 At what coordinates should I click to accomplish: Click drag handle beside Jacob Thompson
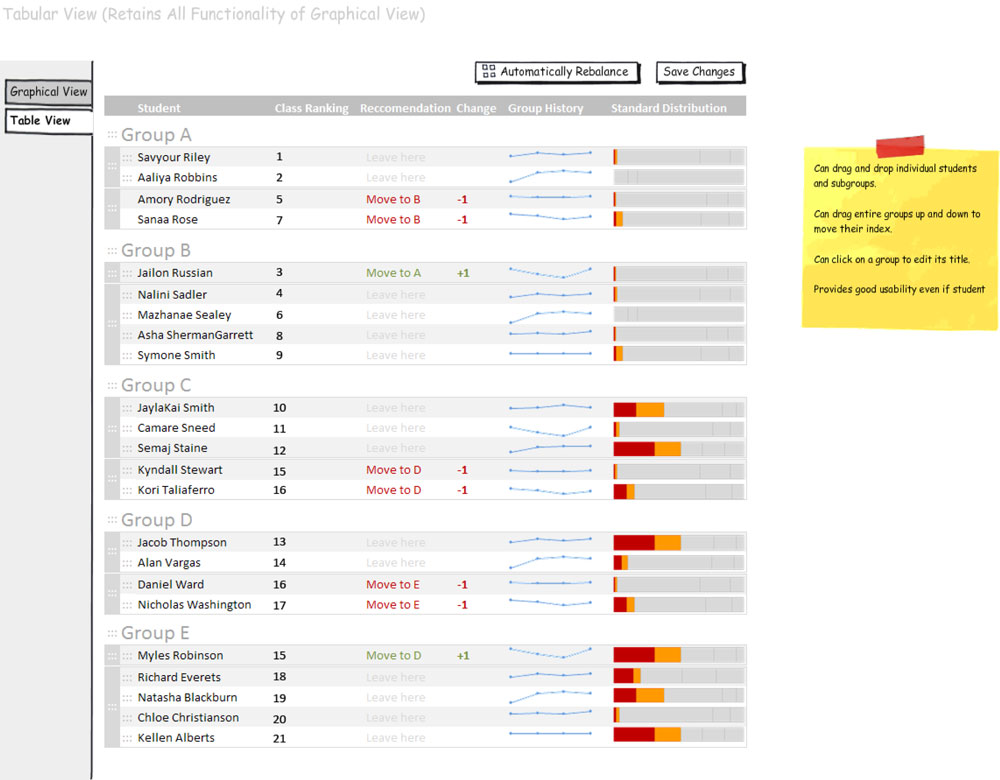[x=127, y=543]
